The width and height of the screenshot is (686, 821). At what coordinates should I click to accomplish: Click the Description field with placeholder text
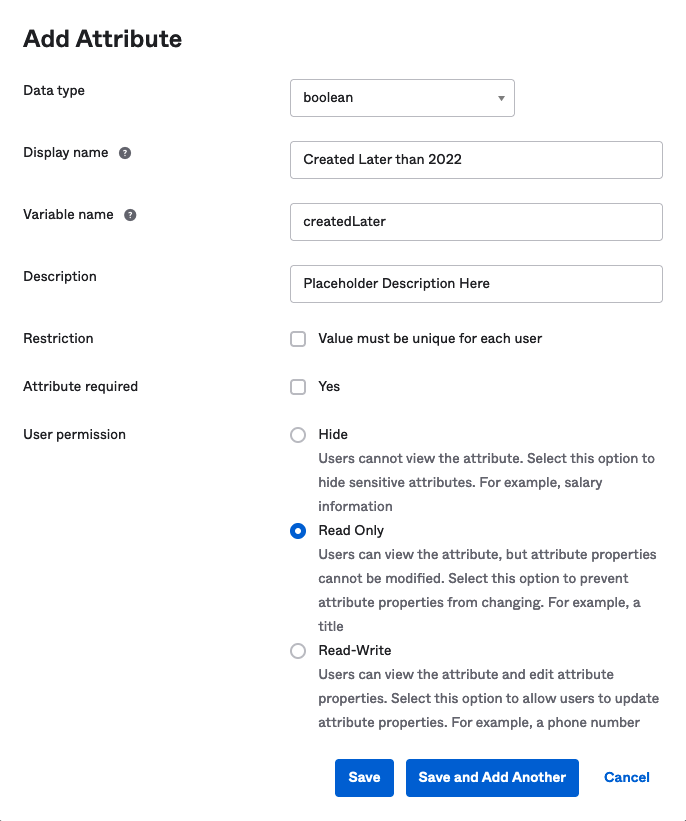tap(476, 284)
